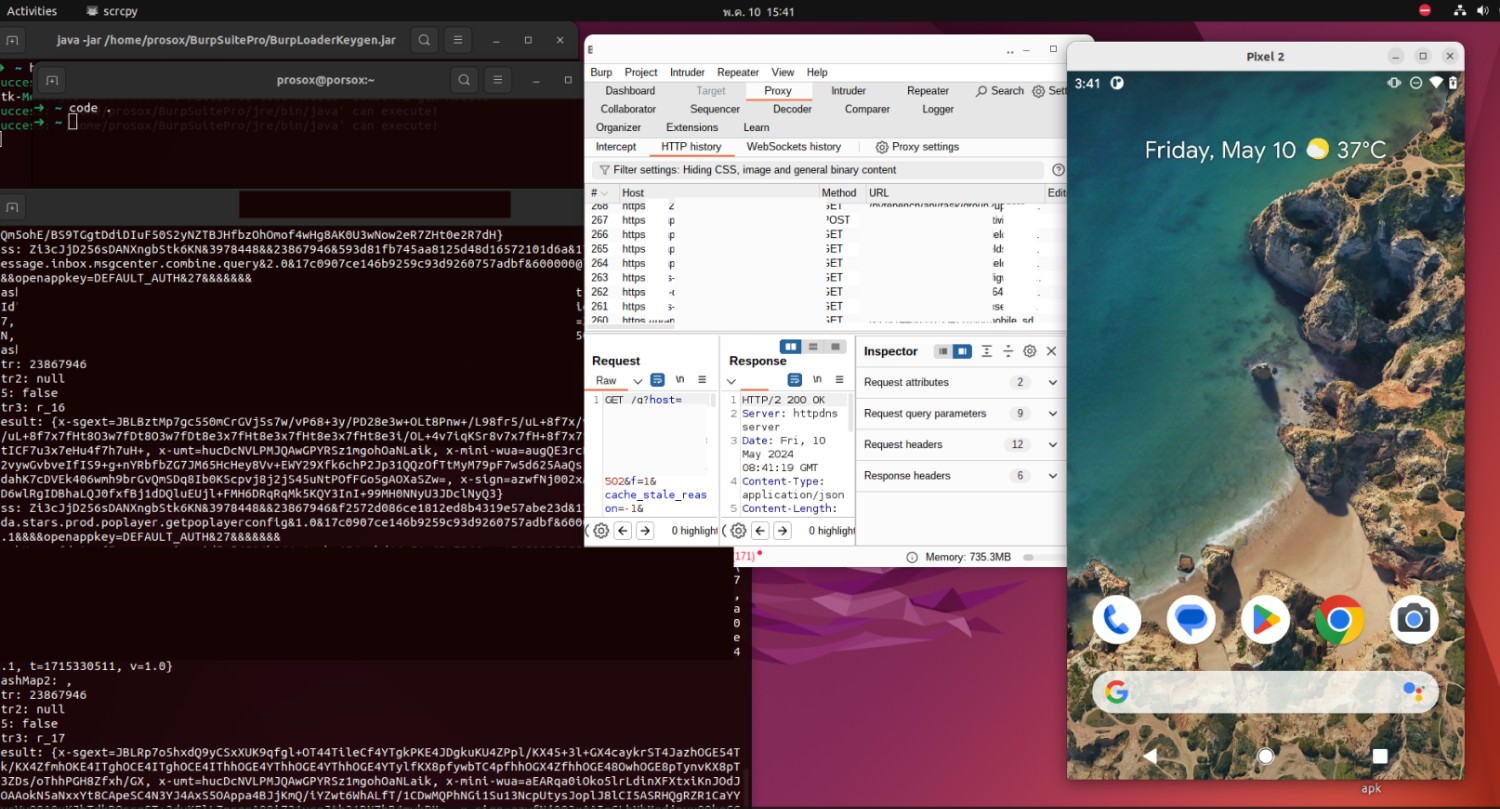Open Response search settings gear
Viewport: 1500px width, 809px height.
(x=738, y=531)
